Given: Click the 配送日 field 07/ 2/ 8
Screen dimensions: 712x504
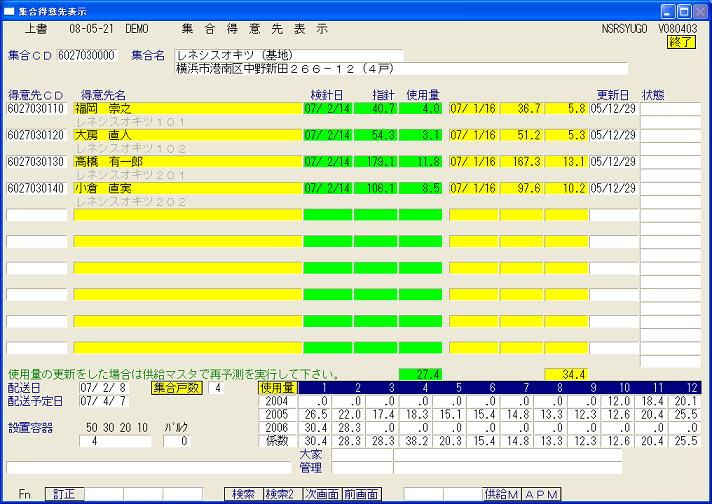Looking at the screenshot, I should [104, 388].
